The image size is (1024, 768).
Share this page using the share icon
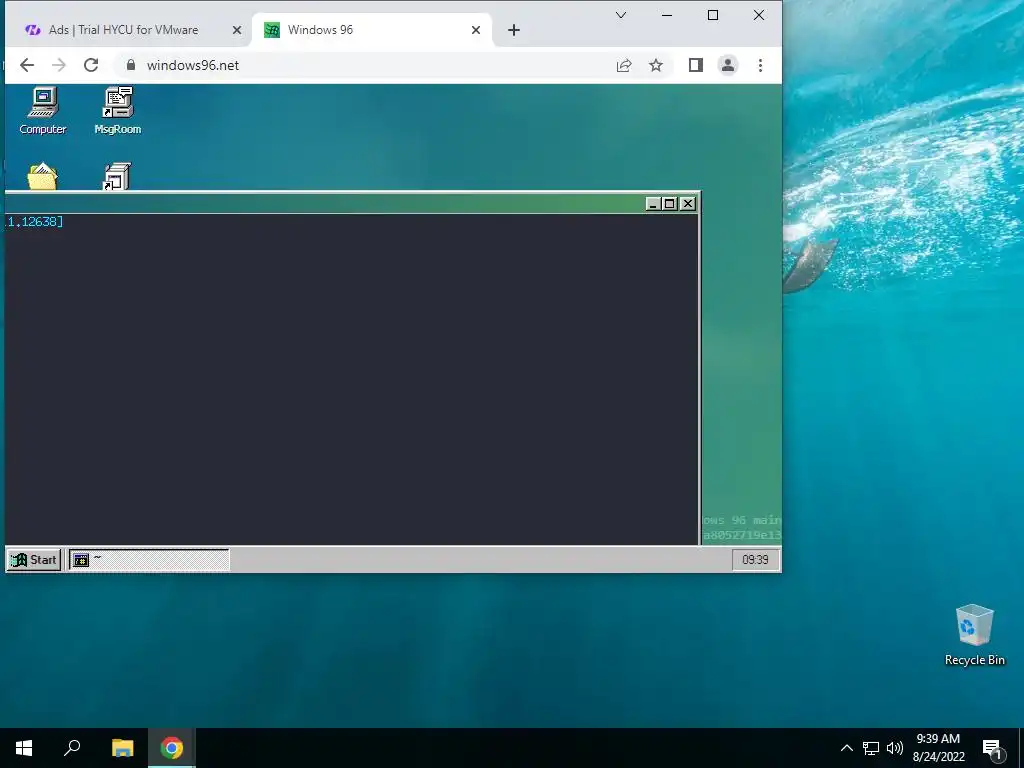(x=624, y=65)
